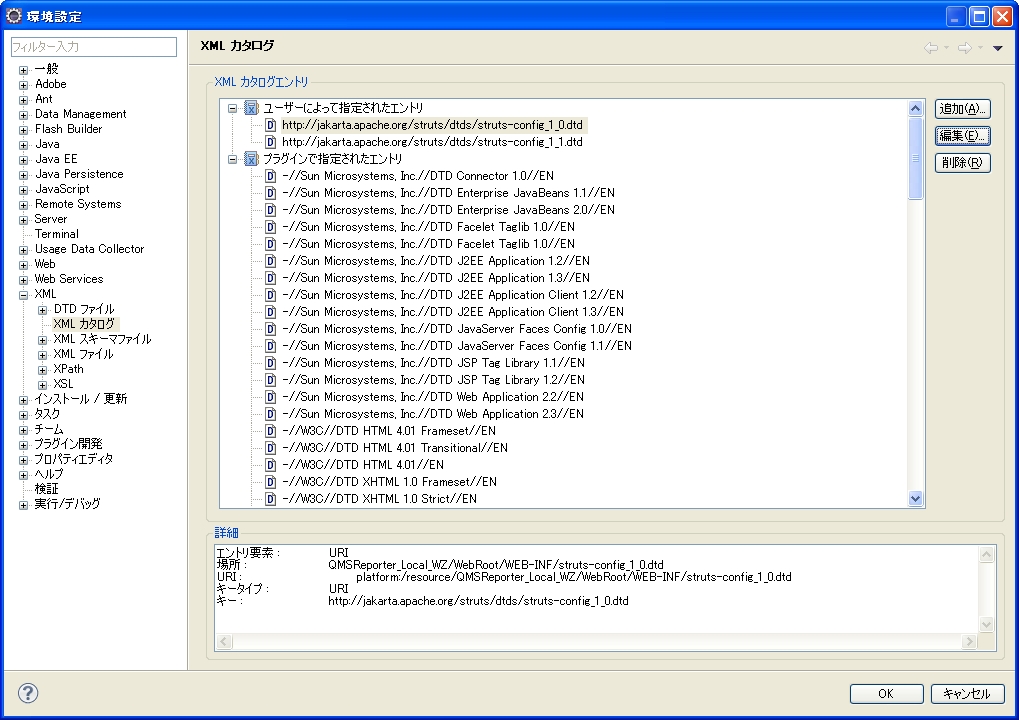This screenshot has width=1019, height=720.
Task: Expand the Flash Builder category
Action: pos(23,130)
